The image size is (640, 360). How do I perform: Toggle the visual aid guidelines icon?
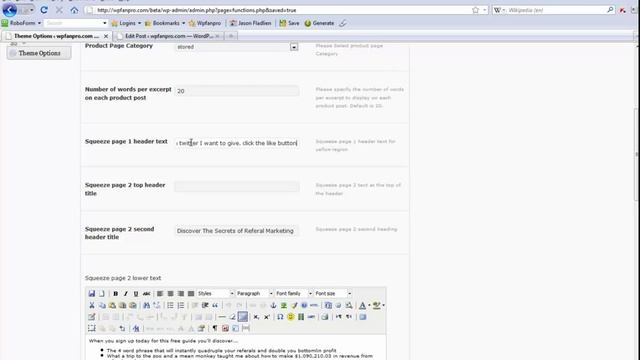(x=243, y=317)
